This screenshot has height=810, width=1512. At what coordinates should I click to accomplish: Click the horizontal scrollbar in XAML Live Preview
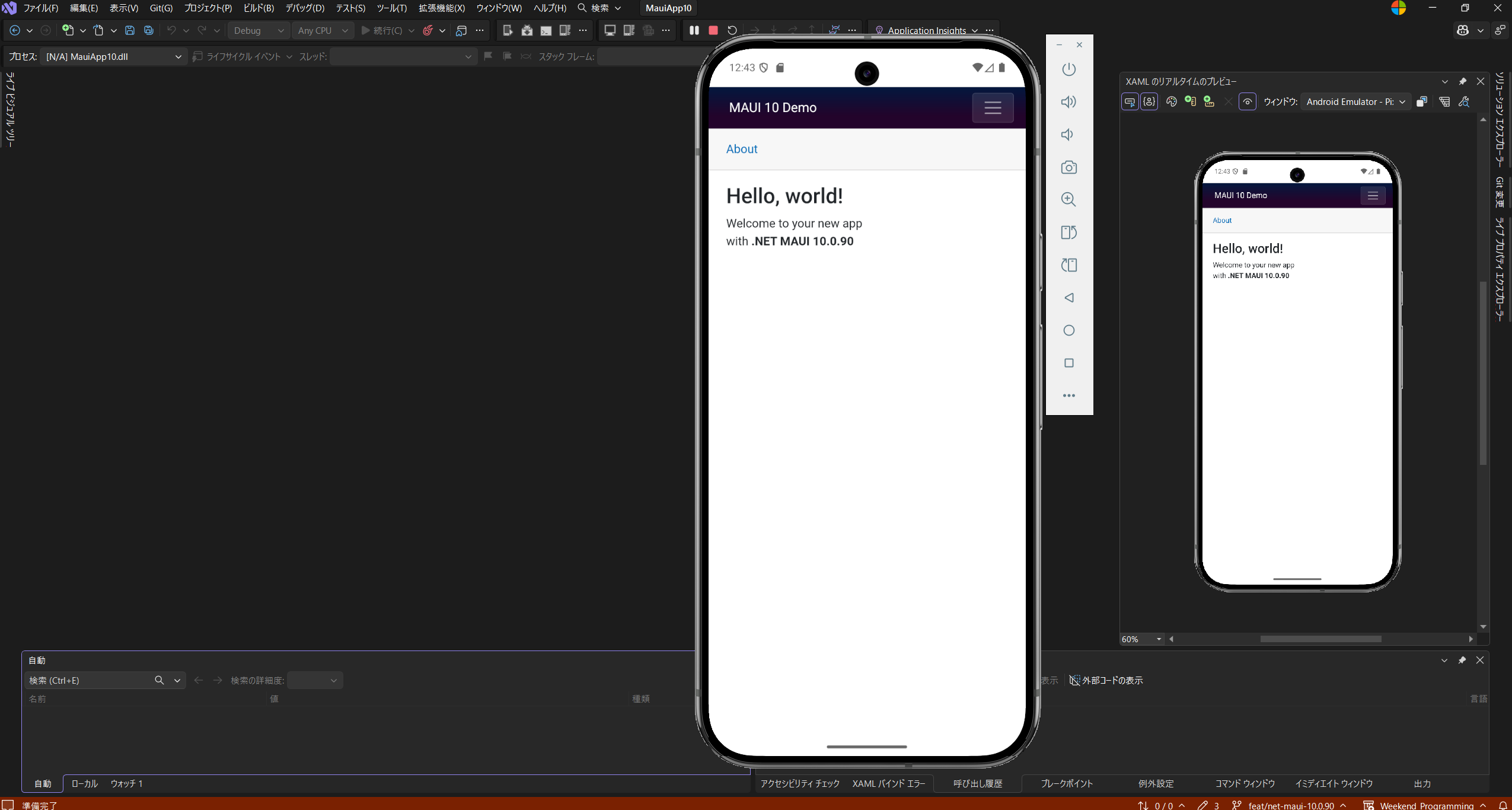[1320, 639]
